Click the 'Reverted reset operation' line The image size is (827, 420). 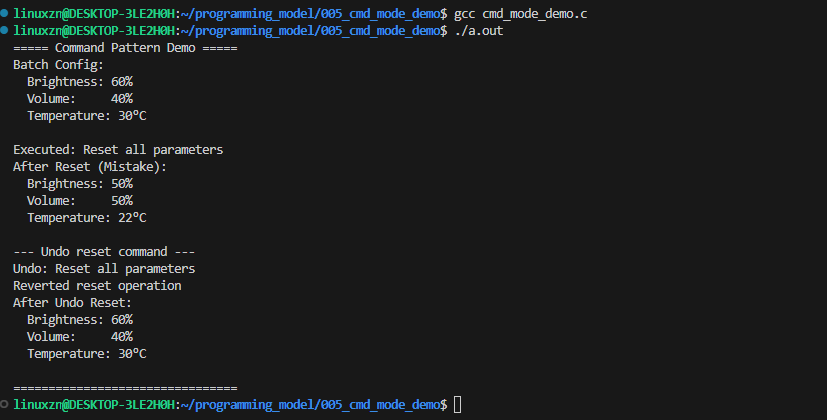97,285
